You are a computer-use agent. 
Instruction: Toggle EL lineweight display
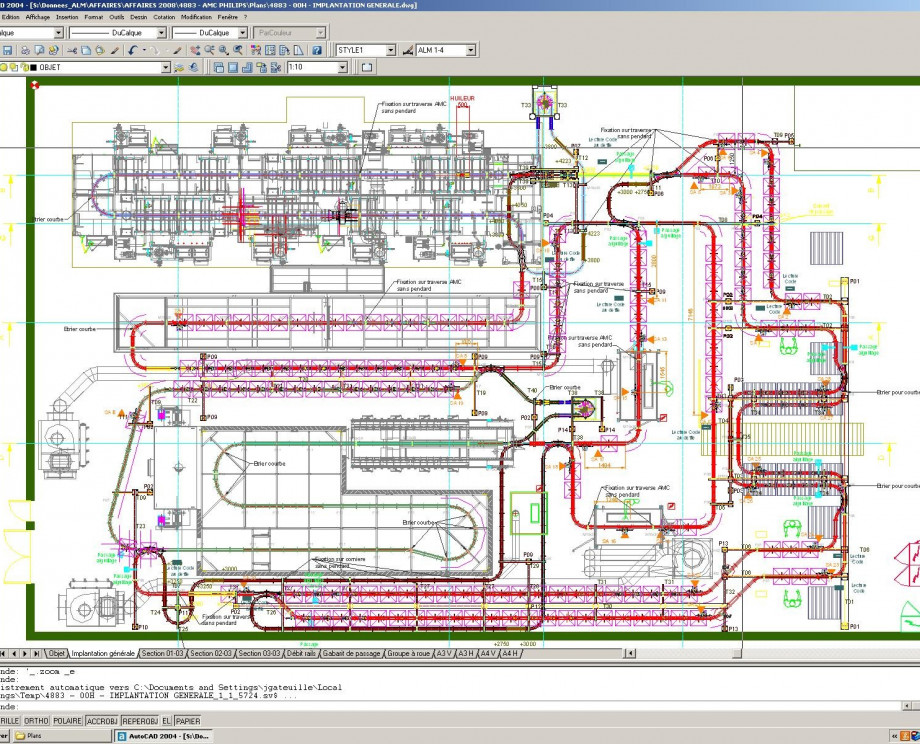[x=167, y=721]
